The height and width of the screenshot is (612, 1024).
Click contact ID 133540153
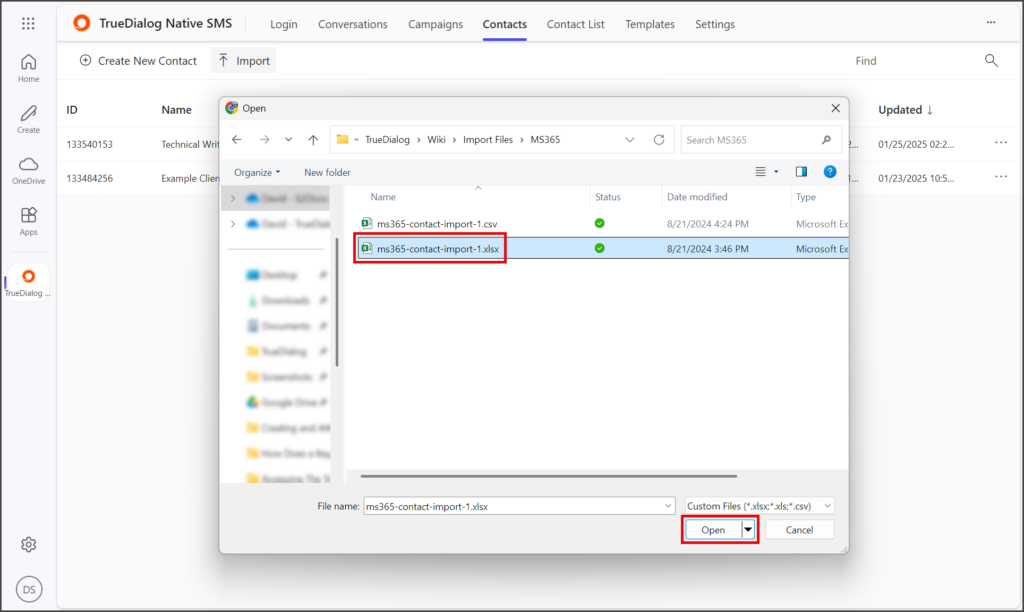[x=89, y=144]
